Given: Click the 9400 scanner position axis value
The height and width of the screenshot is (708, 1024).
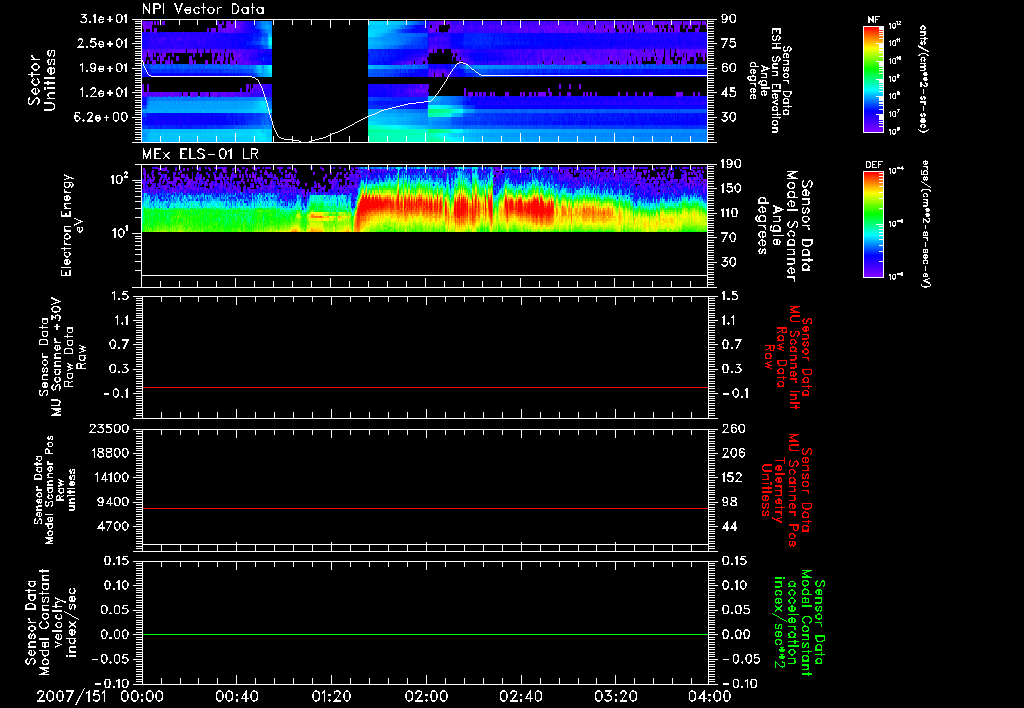Looking at the screenshot, I should pyautogui.click(x=113, y=502).
